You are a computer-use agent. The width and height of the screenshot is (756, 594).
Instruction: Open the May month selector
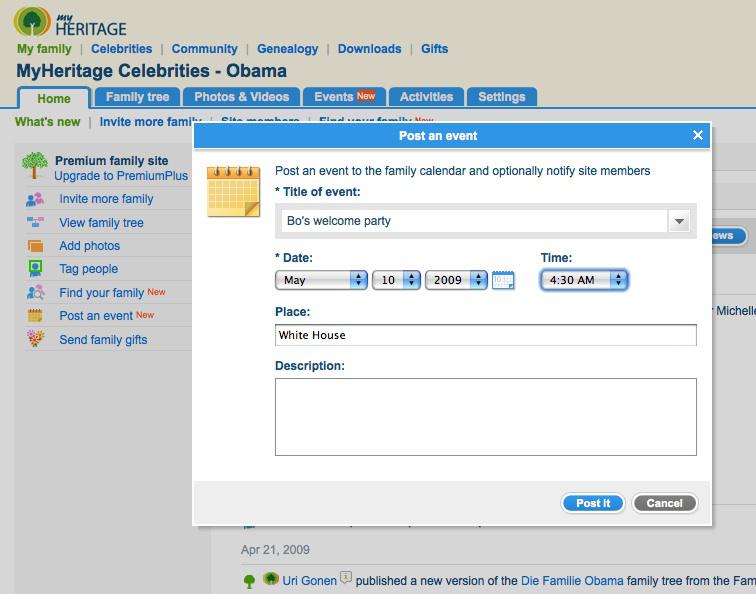click(321, 280)
